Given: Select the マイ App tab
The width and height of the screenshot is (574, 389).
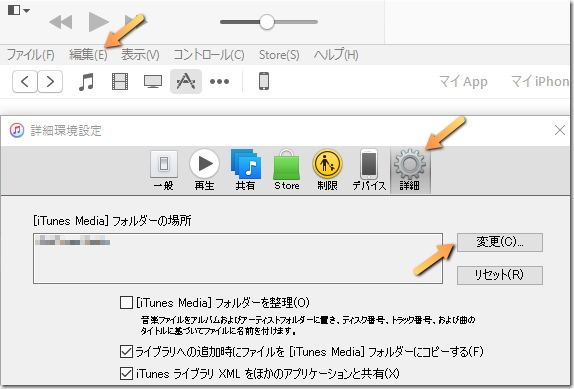Looking at the screenshot, I should (463, 81).
